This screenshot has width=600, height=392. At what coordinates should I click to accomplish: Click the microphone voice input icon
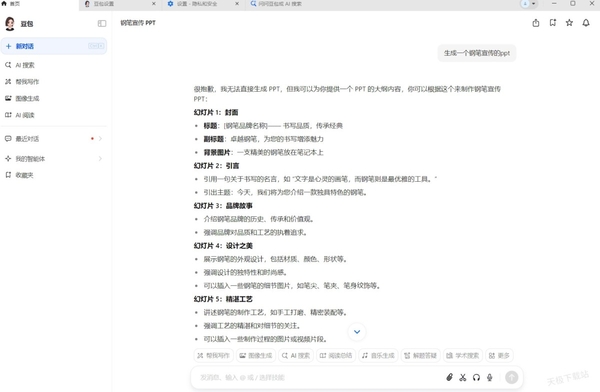click(489, 377)
